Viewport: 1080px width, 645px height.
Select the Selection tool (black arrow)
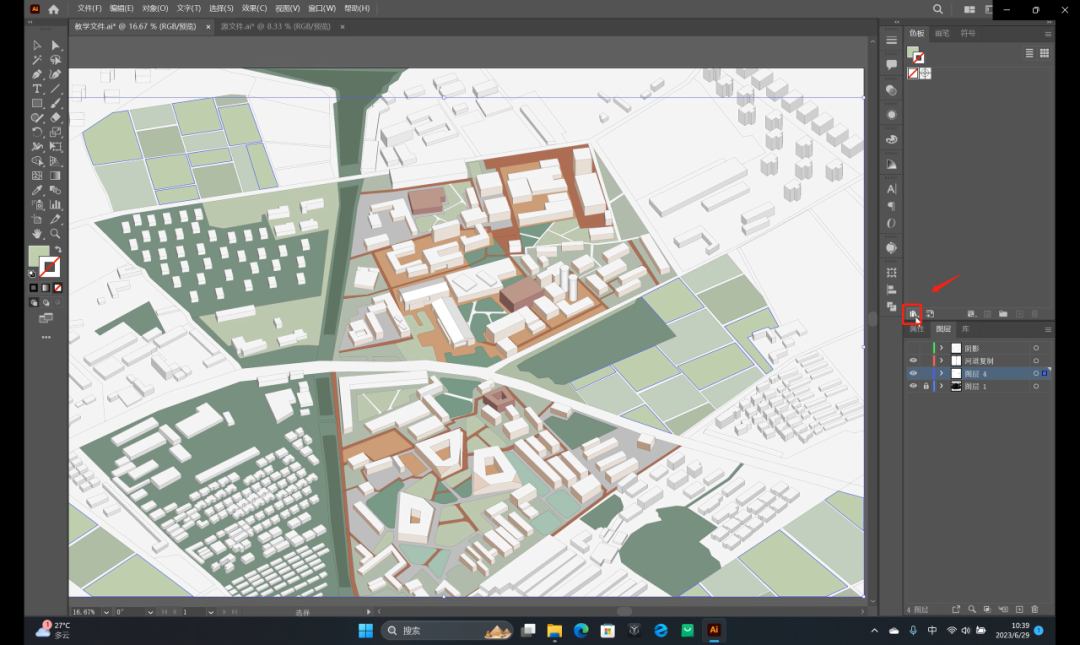pyautogui.click(x=37, y=45)
